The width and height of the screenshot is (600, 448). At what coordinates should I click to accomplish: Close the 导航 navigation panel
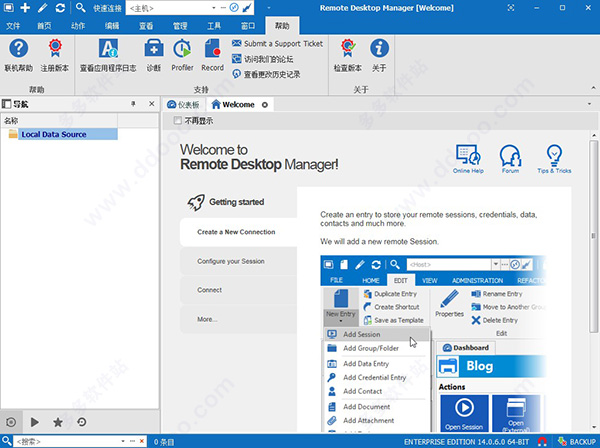pos(152,104)
